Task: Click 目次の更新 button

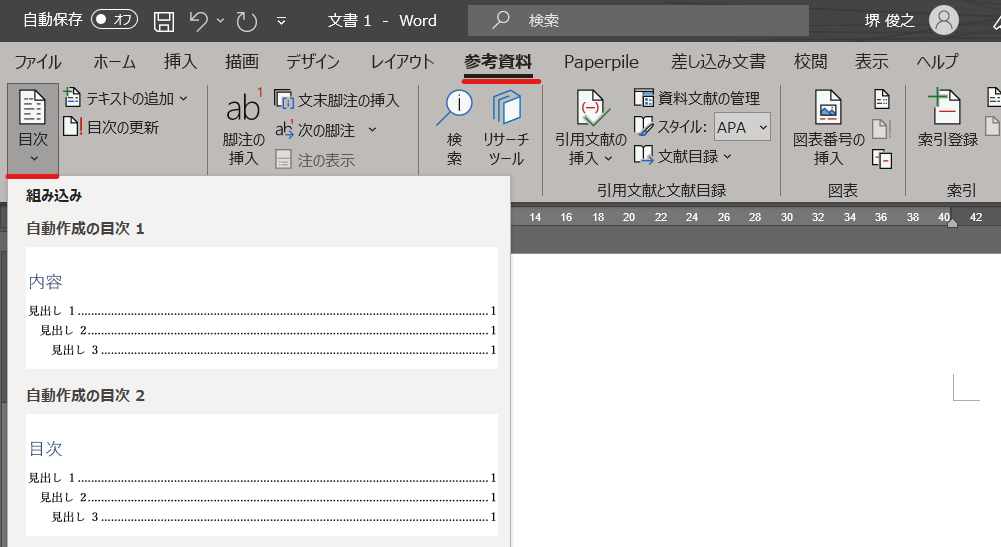Action: [x=111, y=127]
